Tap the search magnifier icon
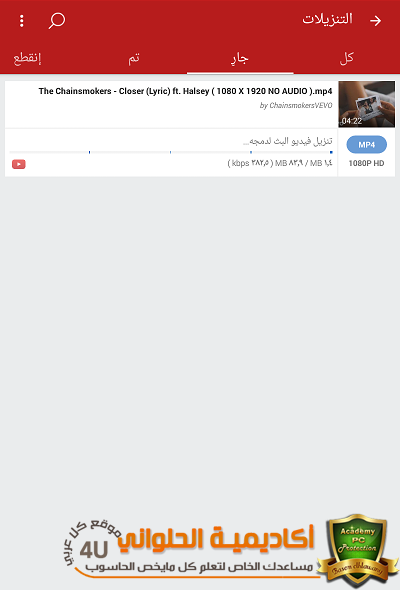Screen dimensions: 400x590 57,21
